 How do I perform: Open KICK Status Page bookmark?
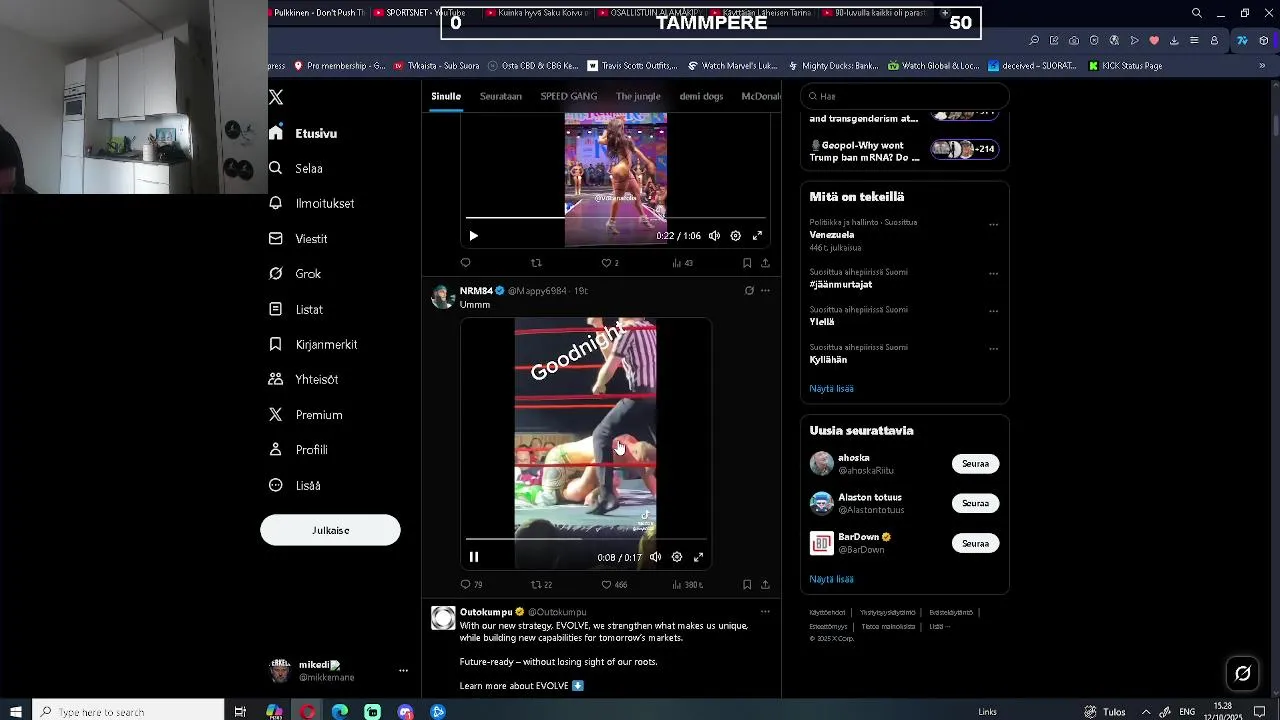[x=1125, y=66]
